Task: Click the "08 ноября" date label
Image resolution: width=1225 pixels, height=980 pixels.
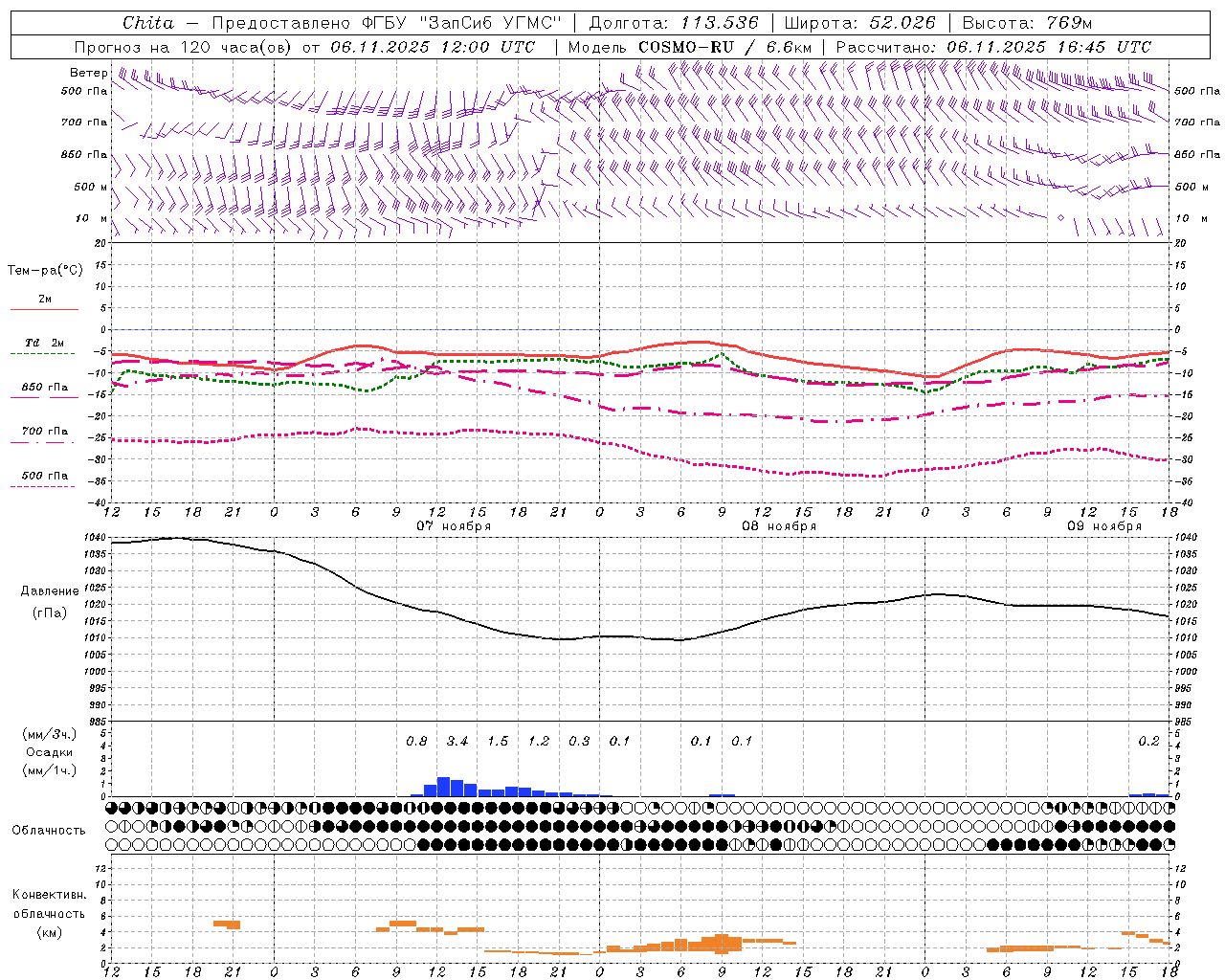Action: coord(779,526)
